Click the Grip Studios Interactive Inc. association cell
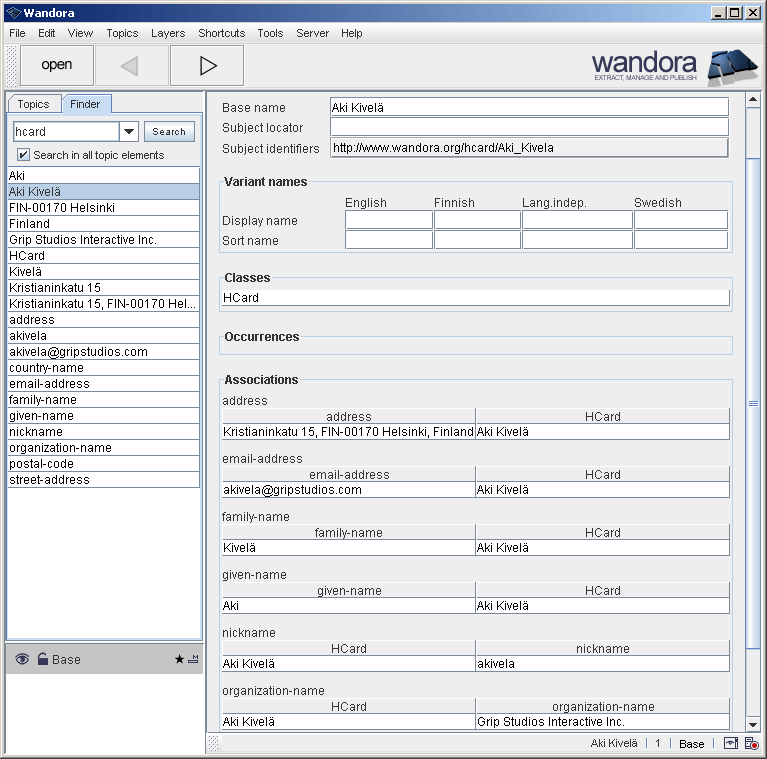Viewport: 767px width, 759px height. [x=603, y=722]
